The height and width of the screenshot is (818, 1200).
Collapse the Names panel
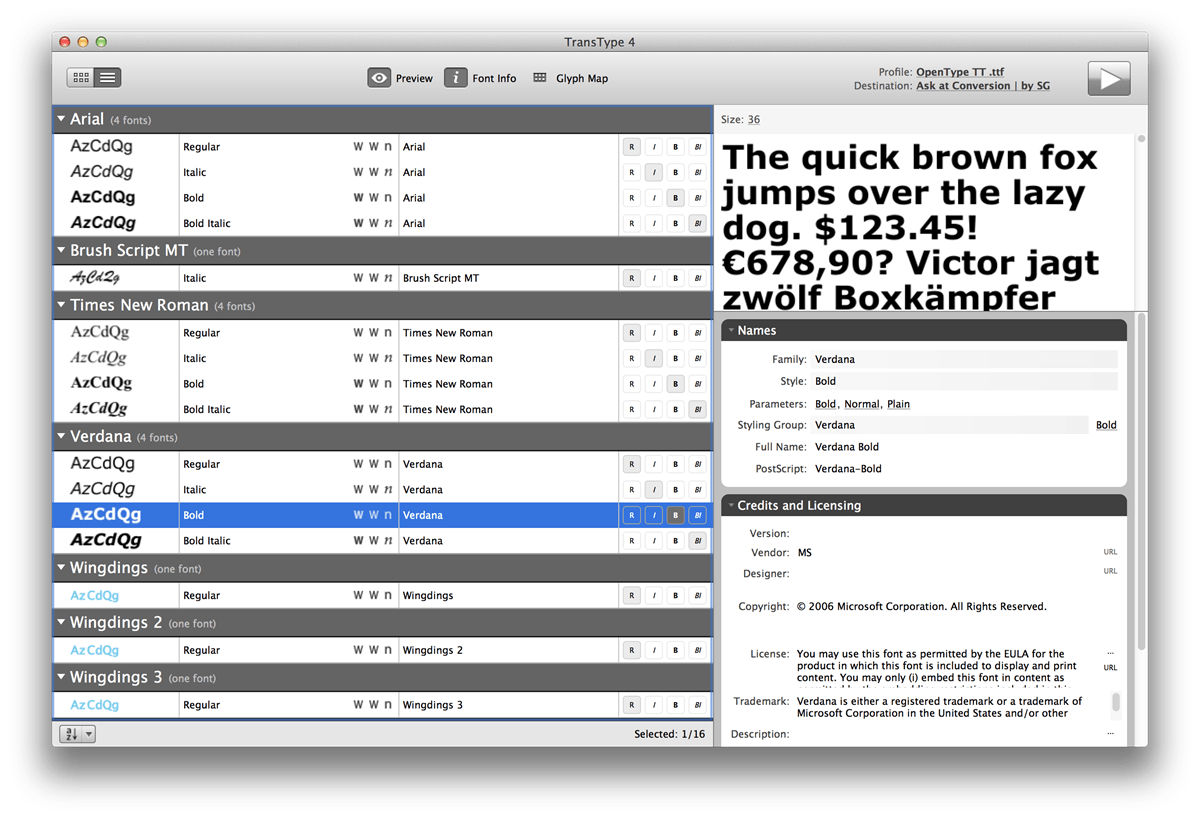pos(731,330)
